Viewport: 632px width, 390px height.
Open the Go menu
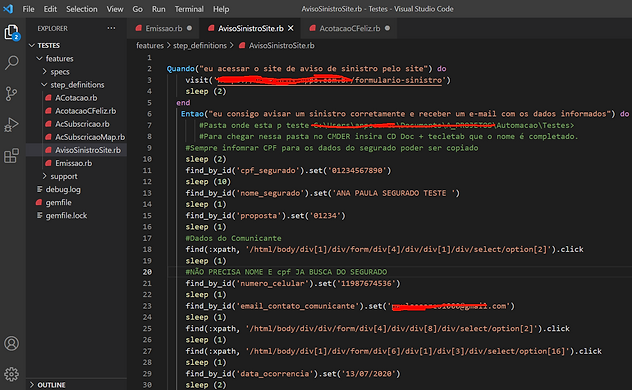click(137, 9)
